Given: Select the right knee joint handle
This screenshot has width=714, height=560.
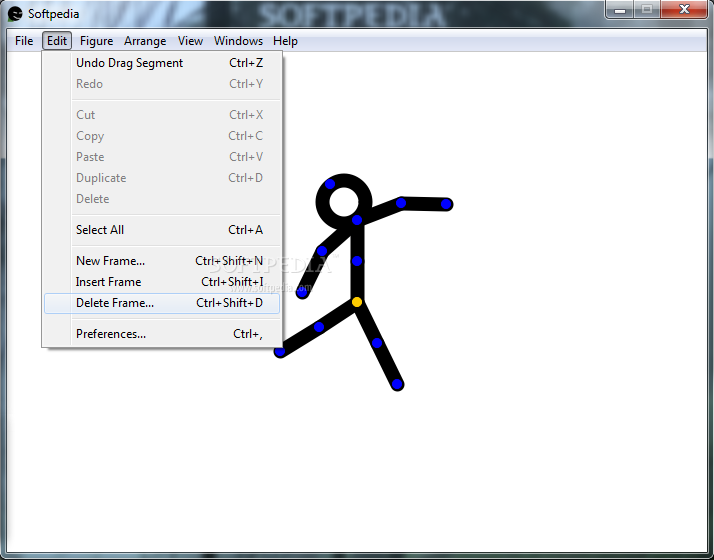Looking at the screenshot, I should click(x=377, y=343).
